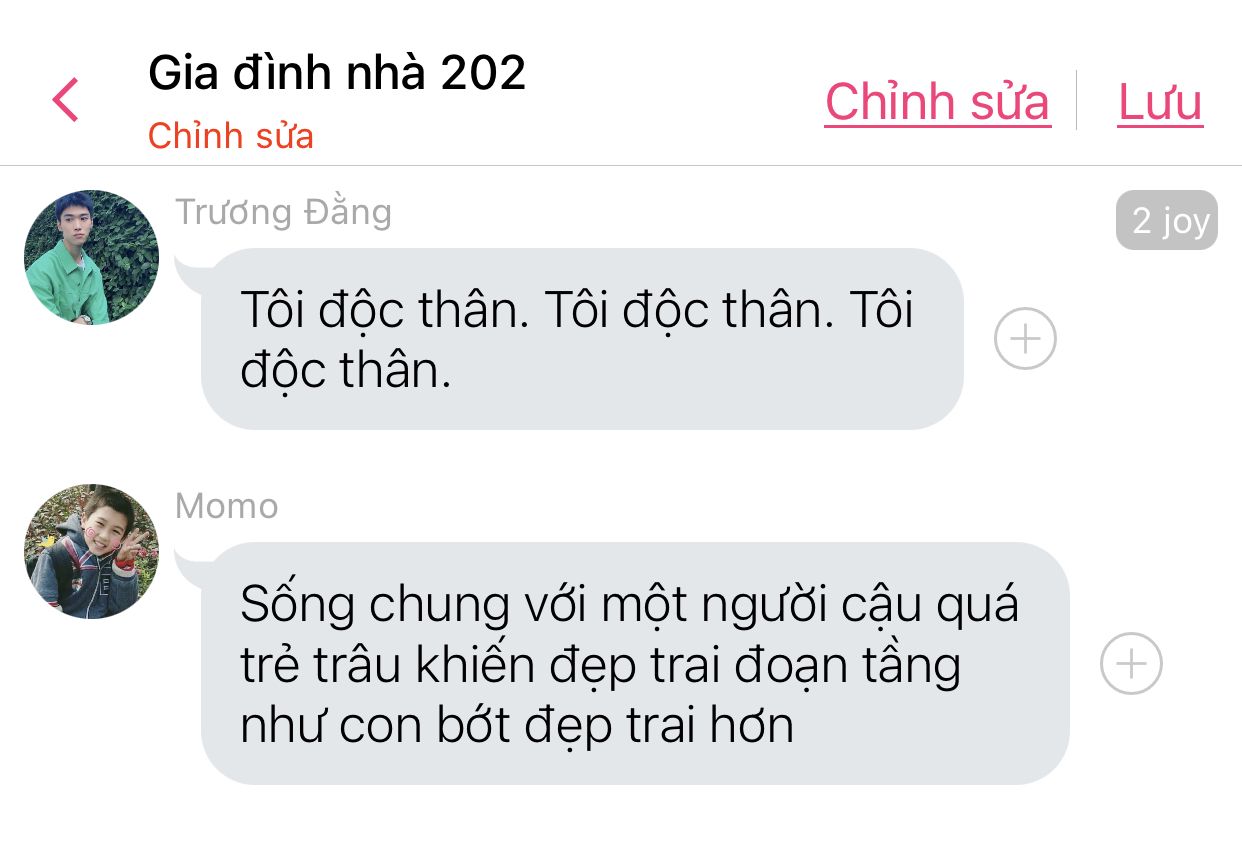Open Momo's avatar photo
The image size is (1242, 841).
point(91,551)
